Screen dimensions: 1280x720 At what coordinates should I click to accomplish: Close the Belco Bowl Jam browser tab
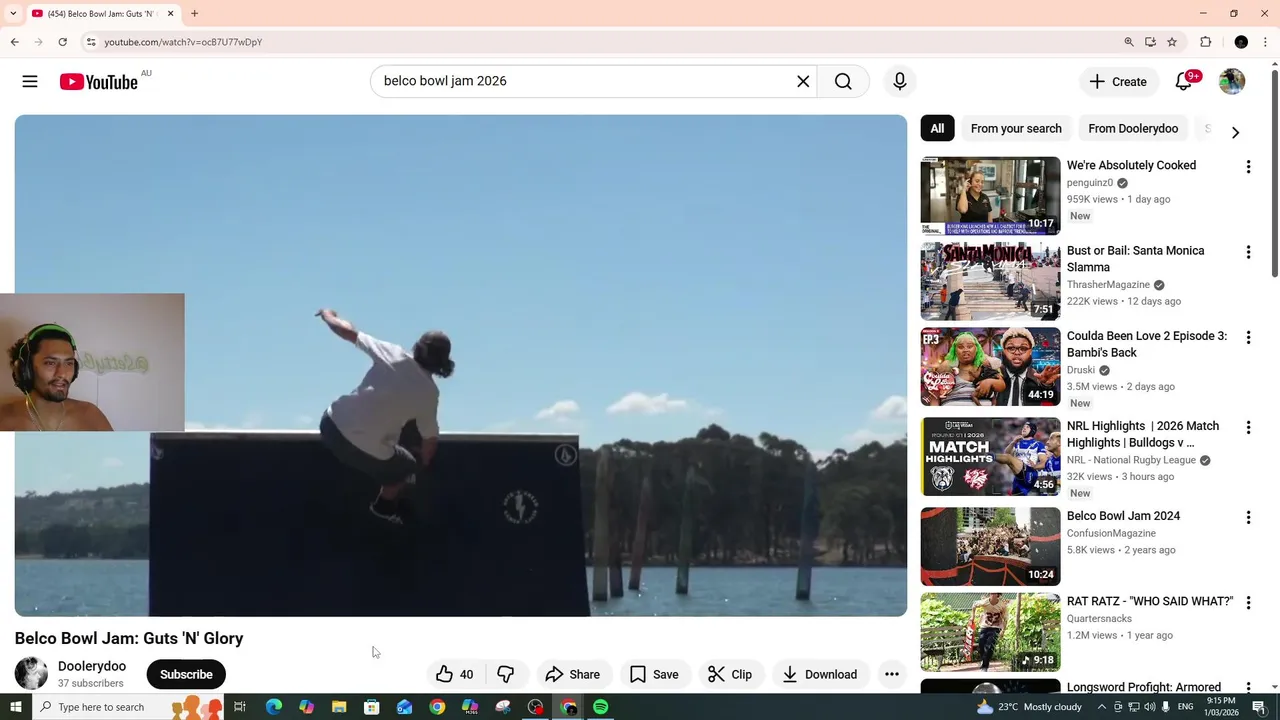[x=170, y=14]
